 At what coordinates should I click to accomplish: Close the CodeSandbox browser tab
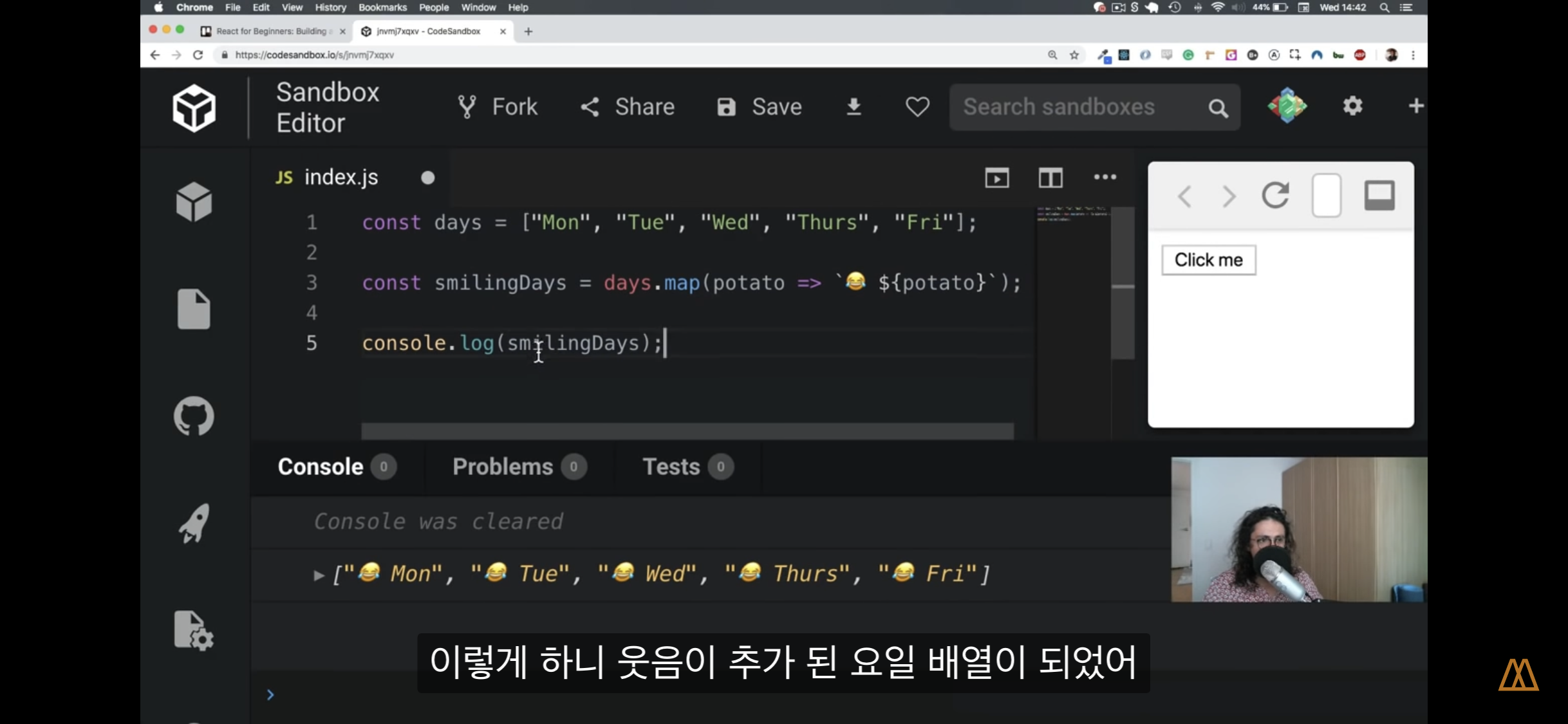[x=503, y=31]
